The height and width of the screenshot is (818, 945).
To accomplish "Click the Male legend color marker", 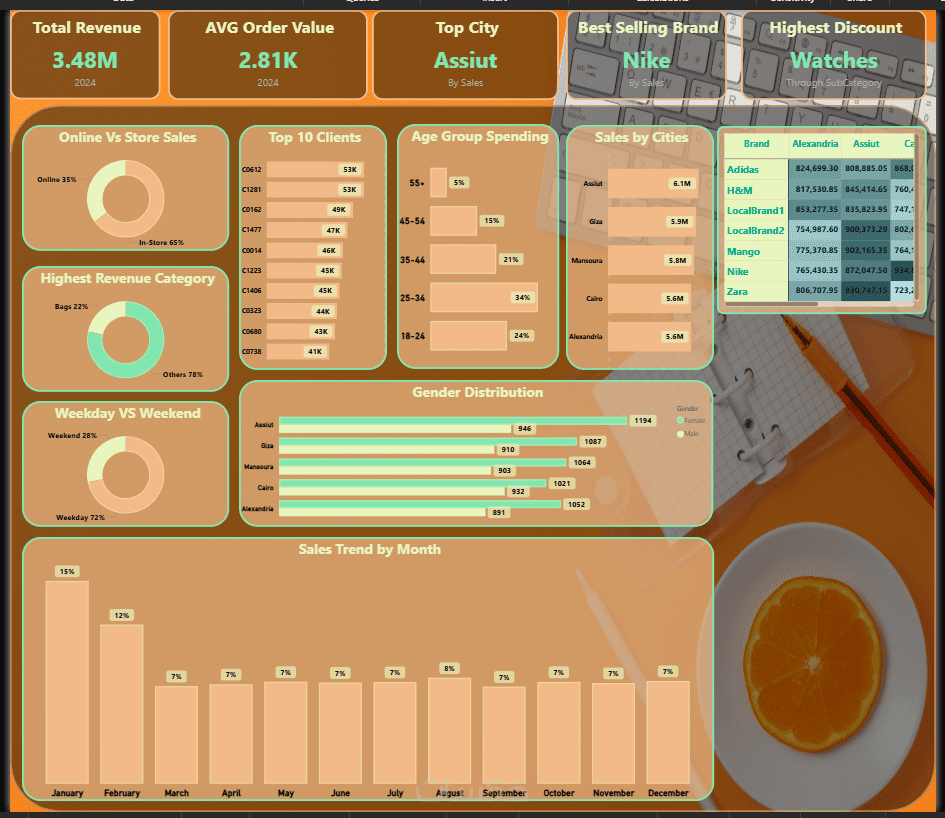I will pos(680,433).
